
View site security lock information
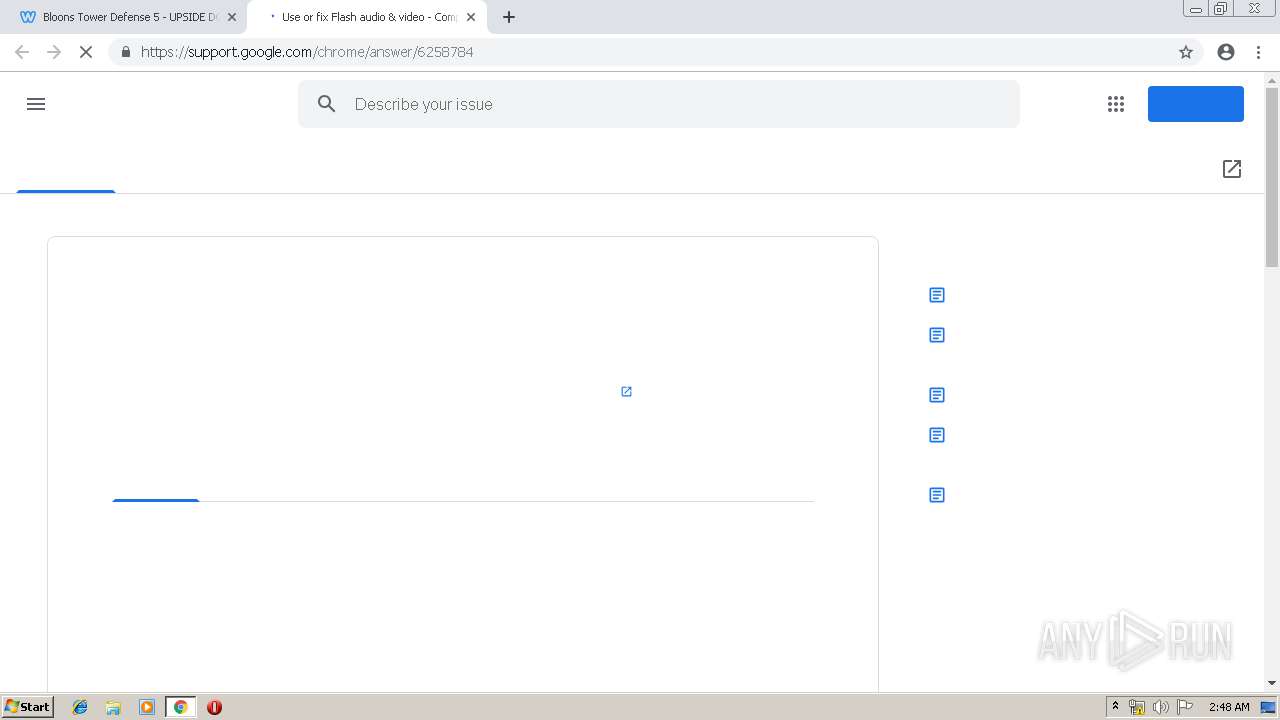click(125, 52)
